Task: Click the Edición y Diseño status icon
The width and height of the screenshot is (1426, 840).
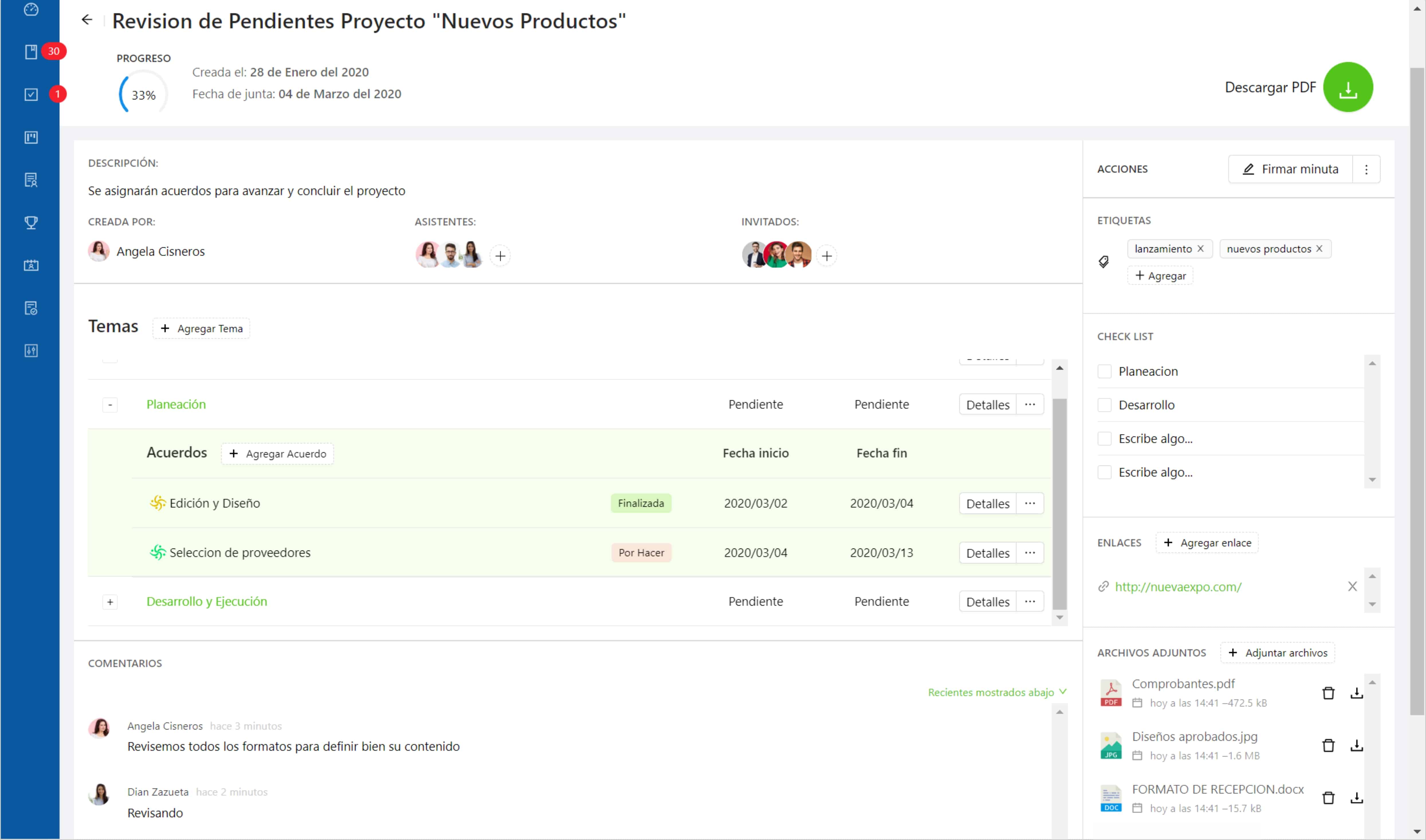Action: [x=158, y=503]
